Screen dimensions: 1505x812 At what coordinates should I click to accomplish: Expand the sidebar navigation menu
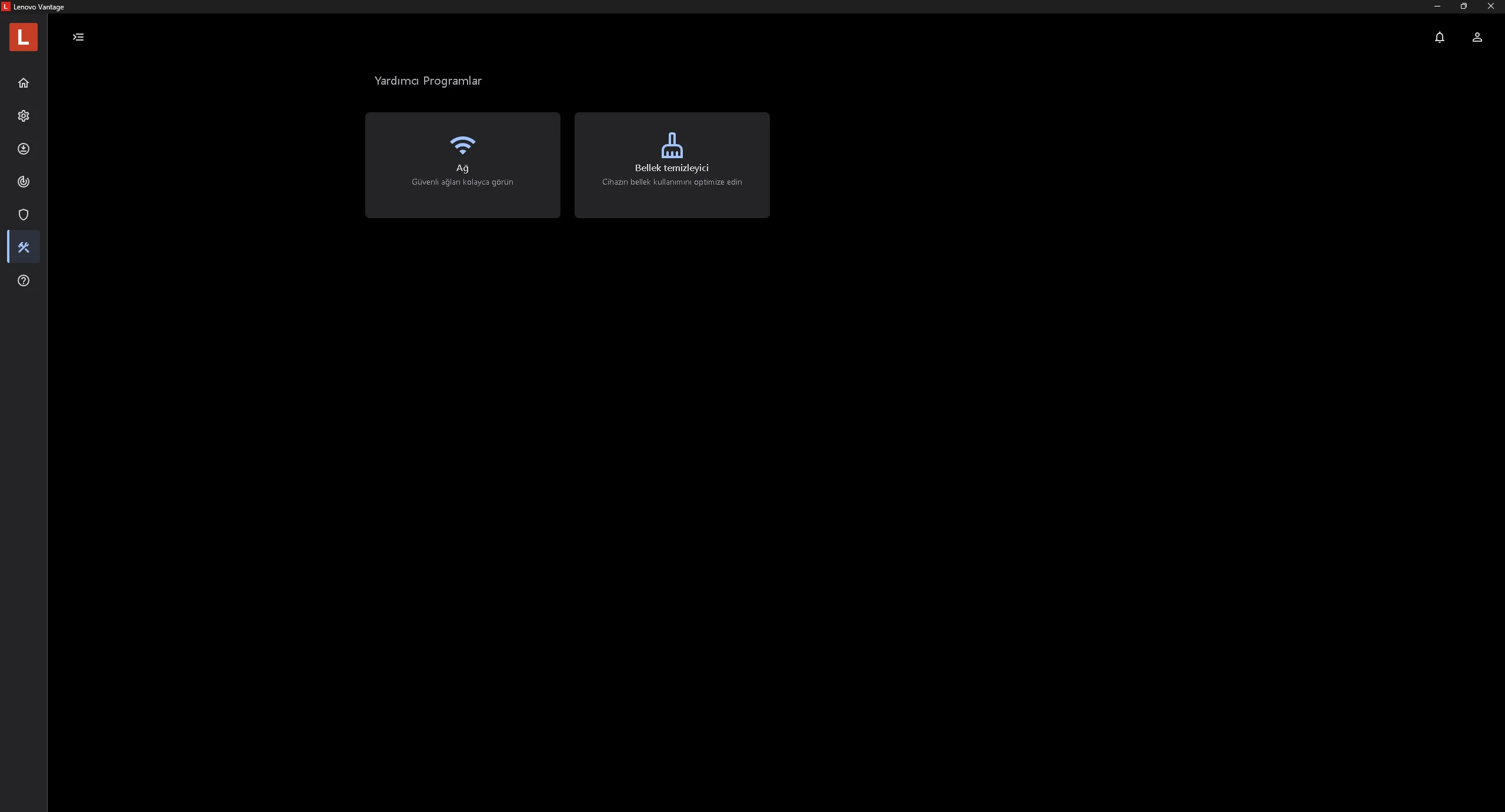click(x=78, y=37)
